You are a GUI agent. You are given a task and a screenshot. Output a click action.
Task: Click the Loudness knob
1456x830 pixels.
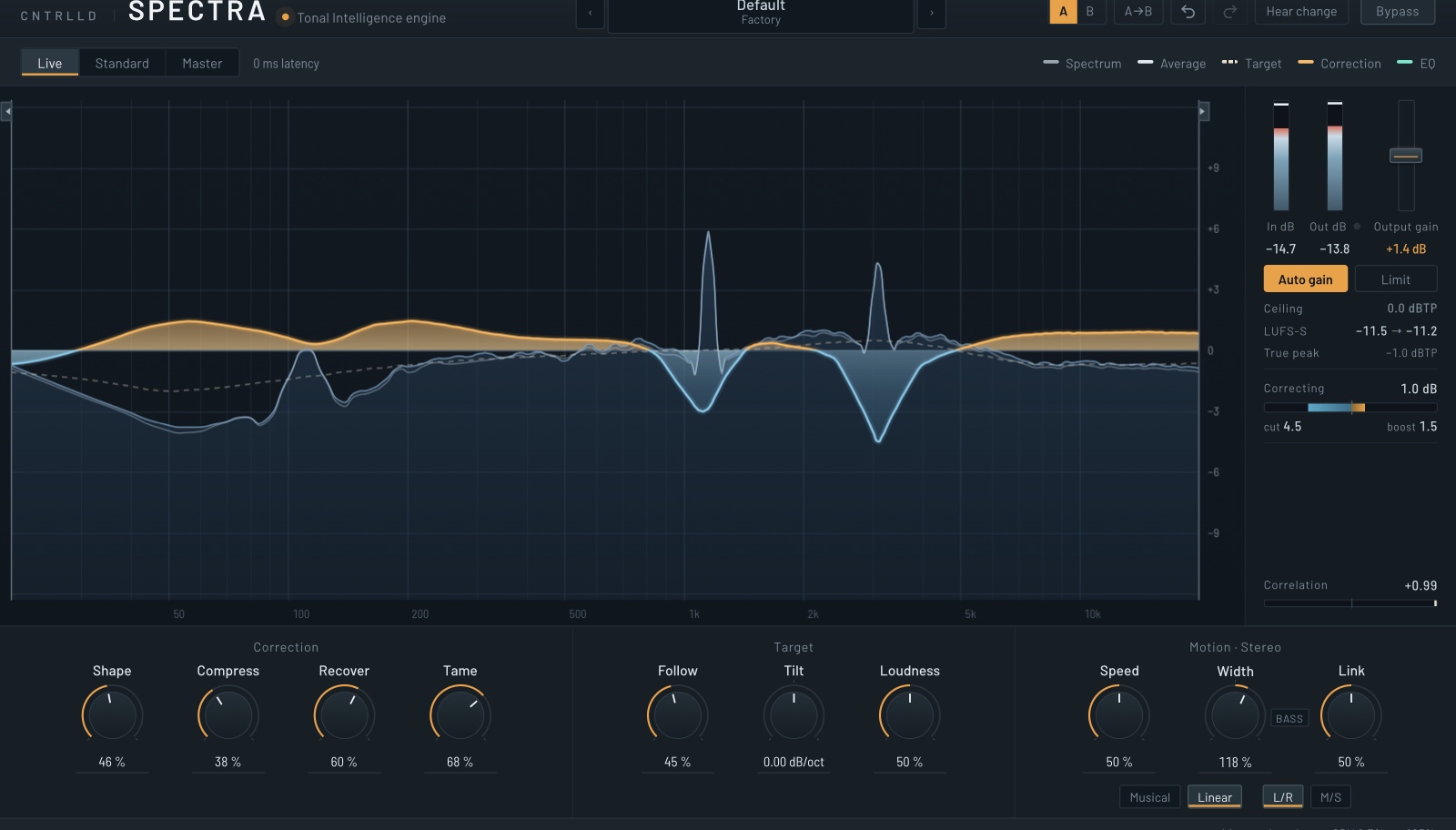tap(910, 714)
